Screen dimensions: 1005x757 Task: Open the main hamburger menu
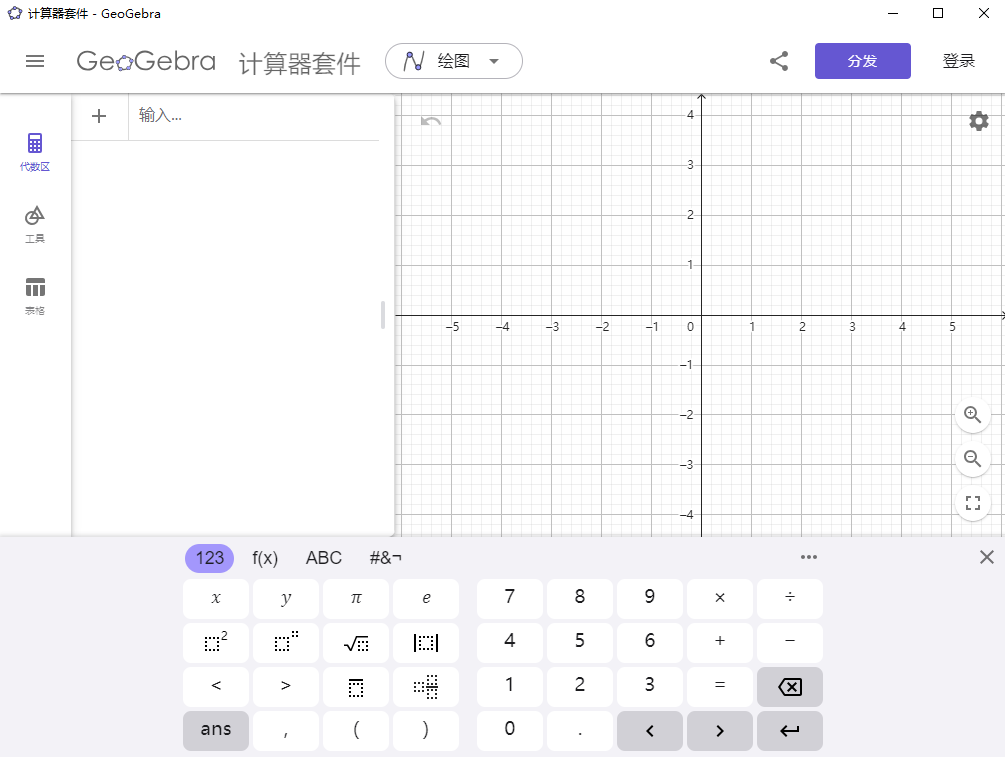point(35,61)
